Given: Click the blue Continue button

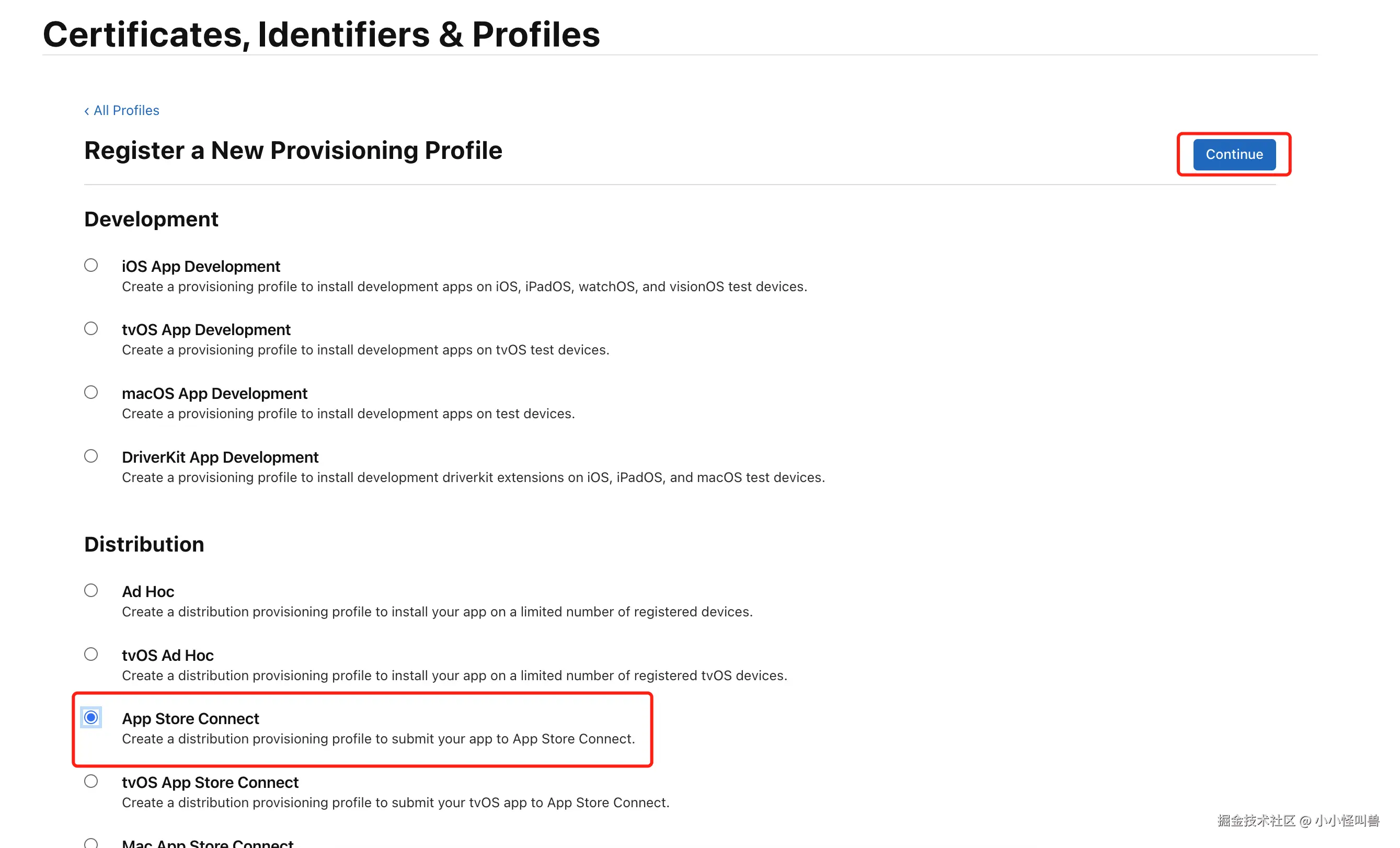Looking at the screenshot, I should click(1234, 154).
